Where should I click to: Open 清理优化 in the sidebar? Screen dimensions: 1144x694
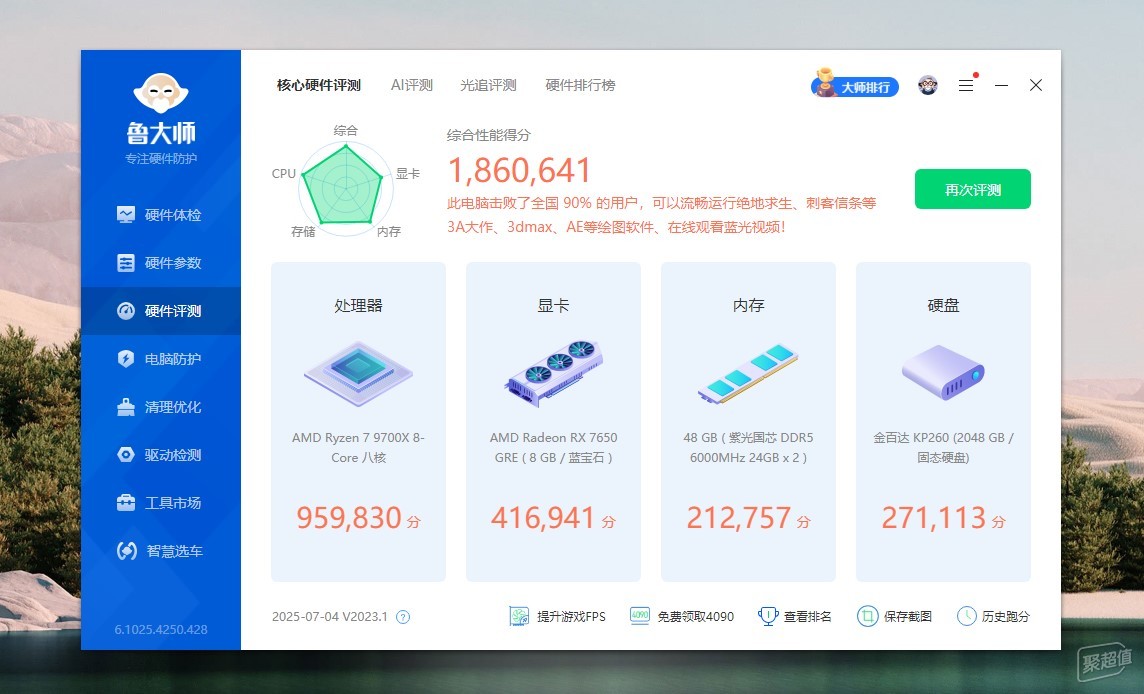coord(161,407)
